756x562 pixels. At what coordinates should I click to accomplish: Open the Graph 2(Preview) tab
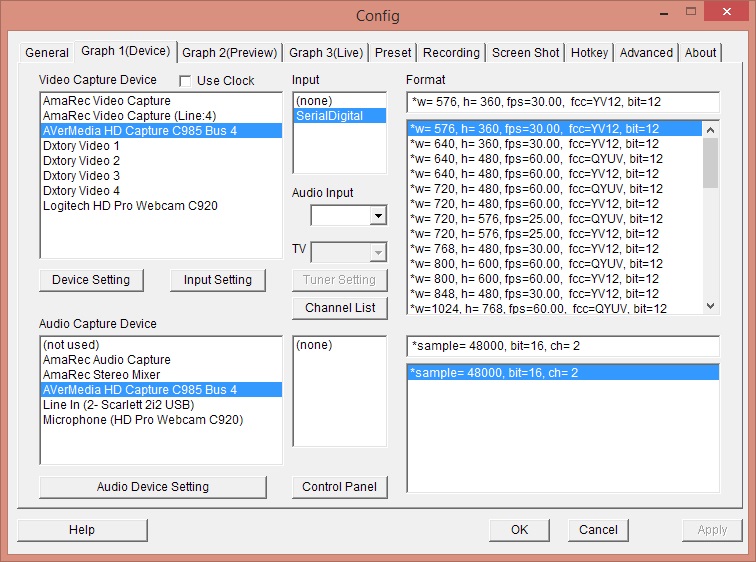coord(230,53)
